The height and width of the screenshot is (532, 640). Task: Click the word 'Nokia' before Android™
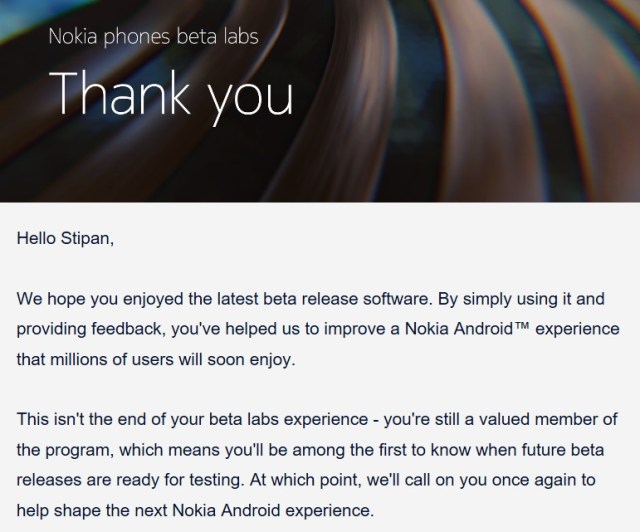point(427,329)
